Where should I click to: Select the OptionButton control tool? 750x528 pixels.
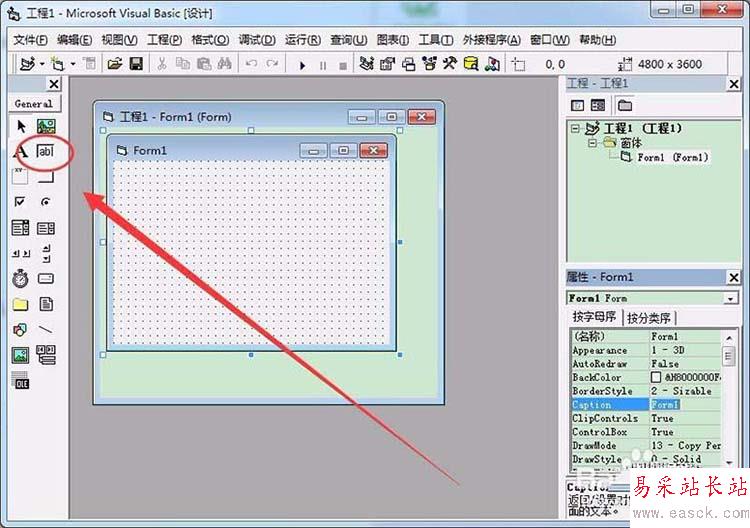click(x=45, y=202)
